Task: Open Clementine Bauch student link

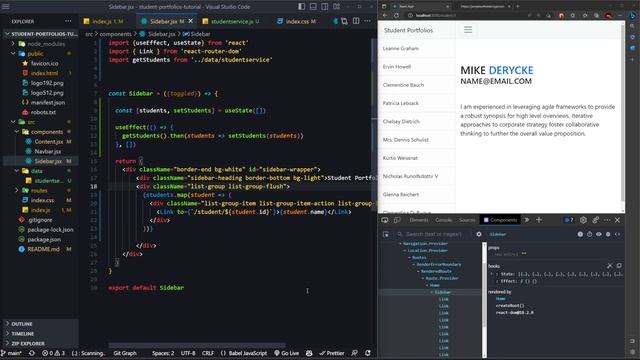Action: tap(403, 85)
